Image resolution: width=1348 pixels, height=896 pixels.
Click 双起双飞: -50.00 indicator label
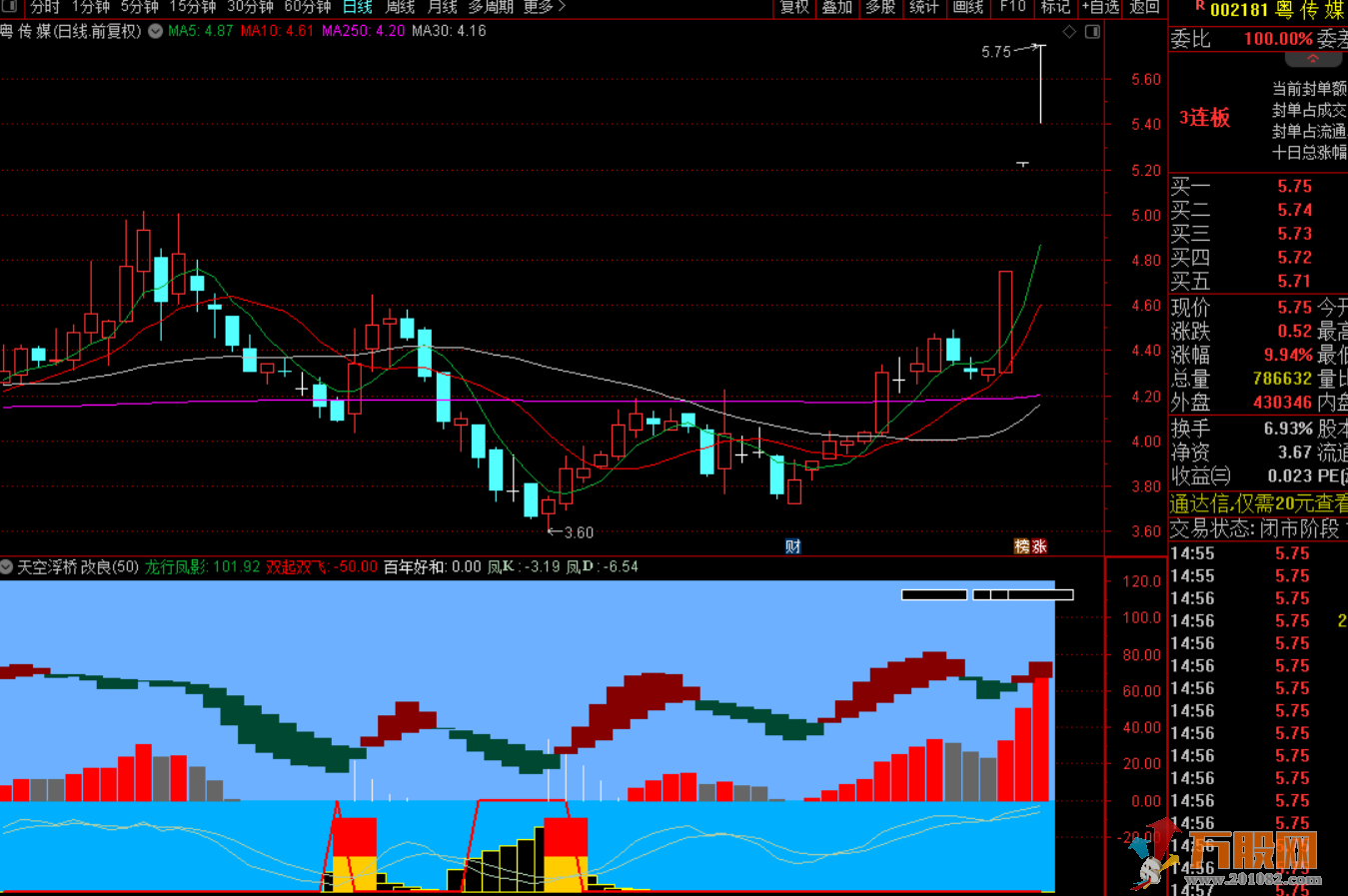[322, 567]
